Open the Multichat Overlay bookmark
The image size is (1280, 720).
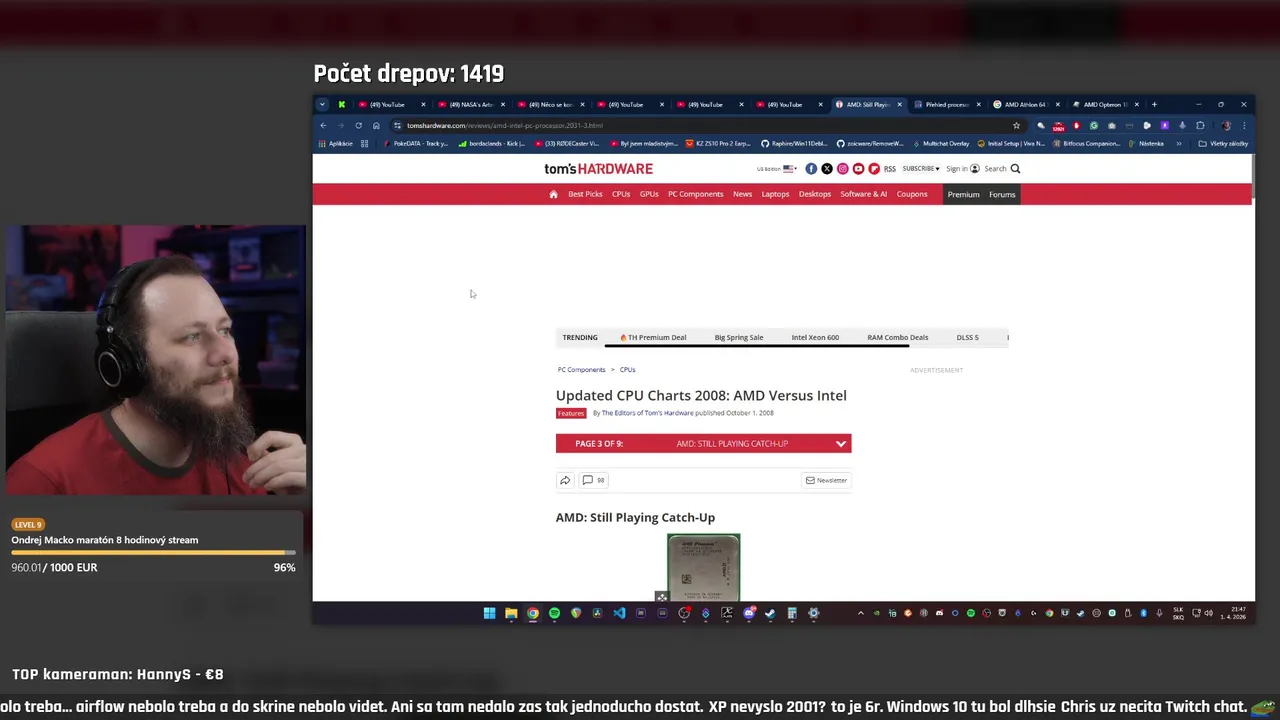coord(941,144)
